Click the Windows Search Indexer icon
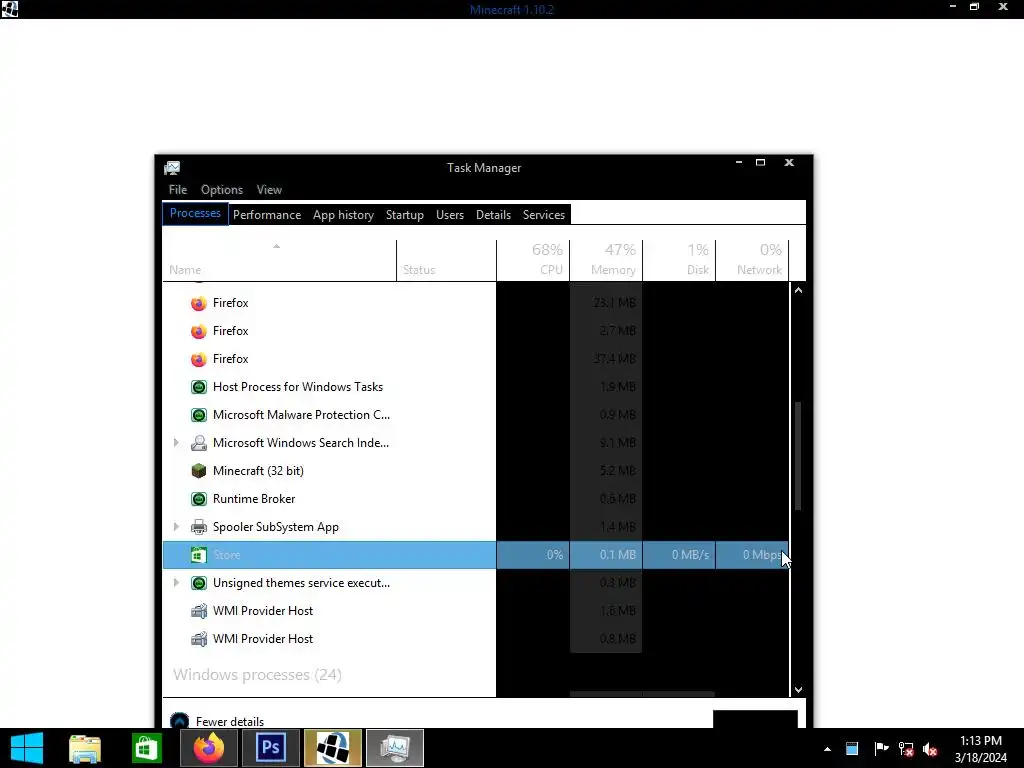 (x=199, y=443)
